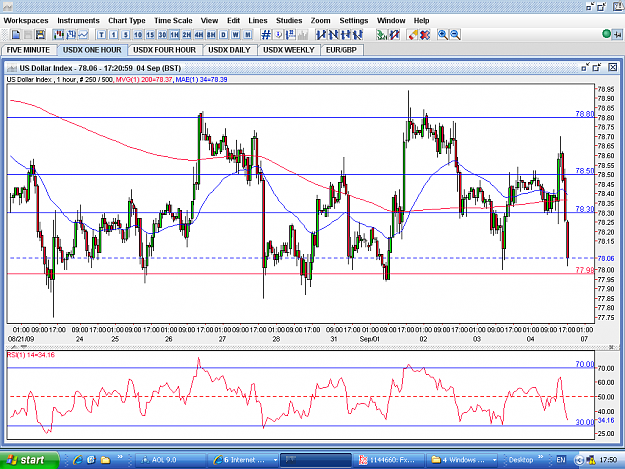Select the line chart type icon

[x=83, y=35]
